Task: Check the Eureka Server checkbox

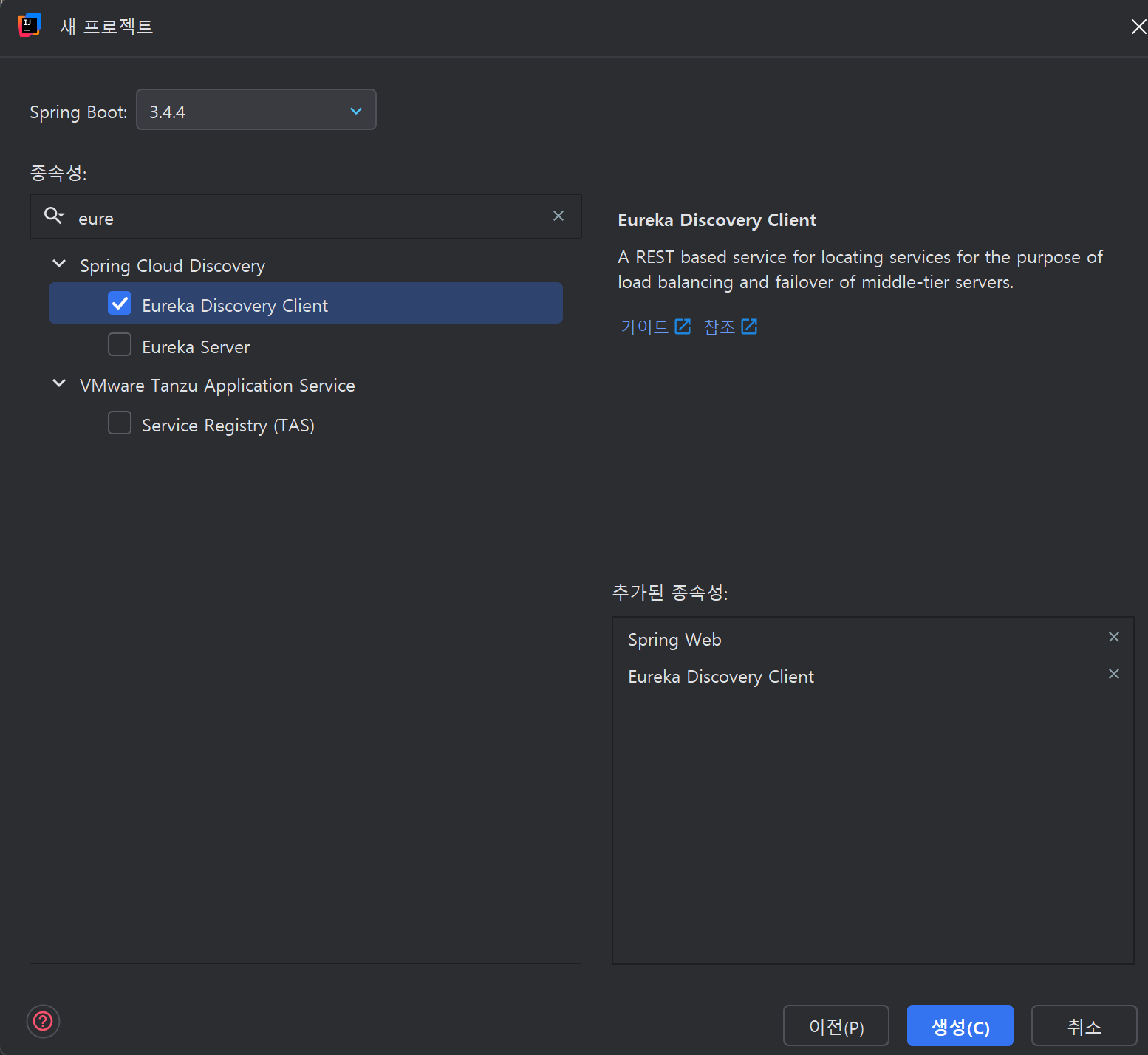Action: pos(120,344)
